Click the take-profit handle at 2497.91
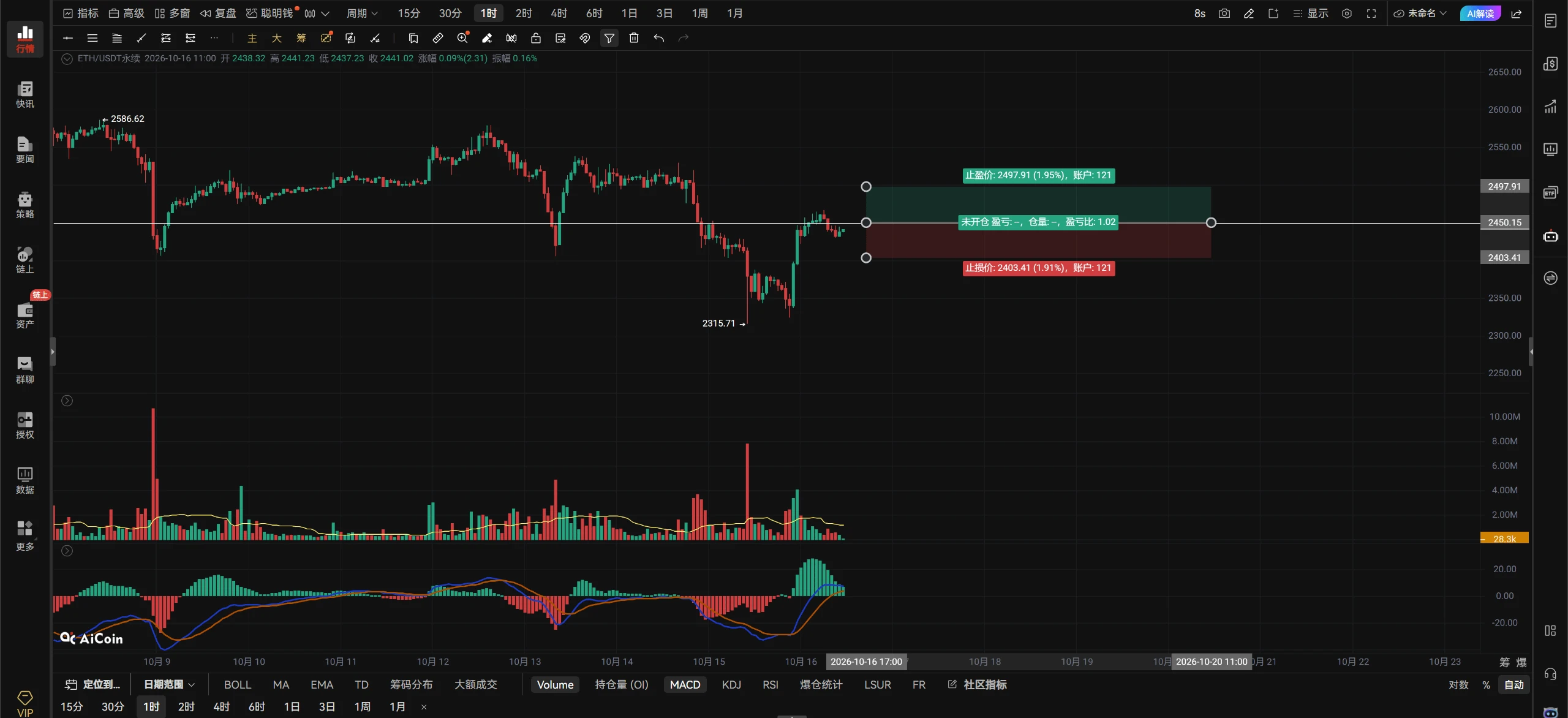Viewport: 1568px width, 718px height. click(865, 187)
